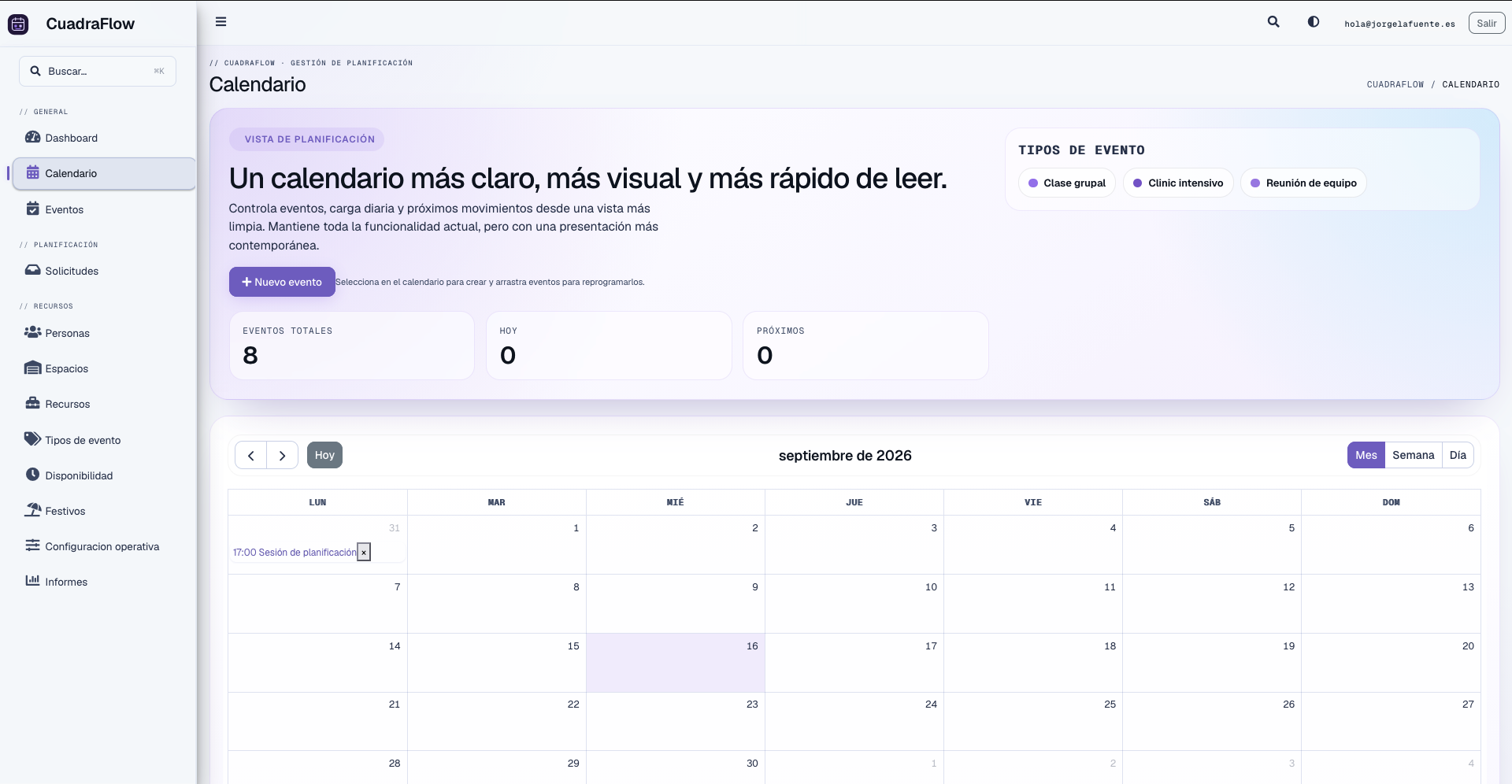Open Solicitudes menu item

tap(104, 271)
